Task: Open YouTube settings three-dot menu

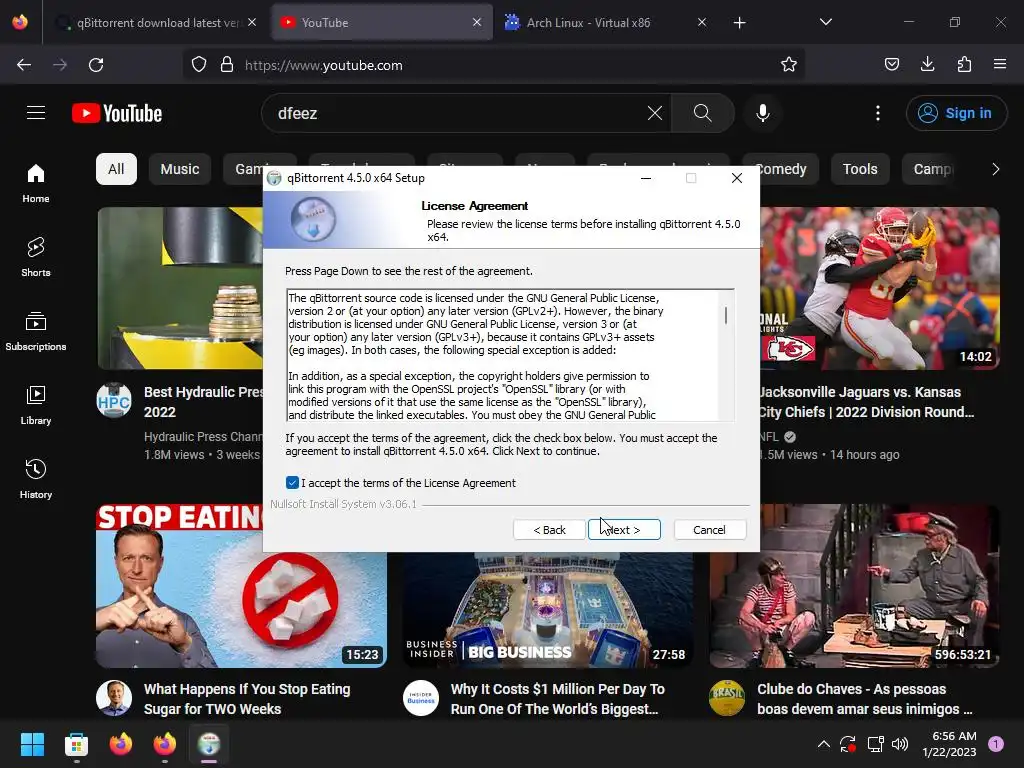Action: 878,113
